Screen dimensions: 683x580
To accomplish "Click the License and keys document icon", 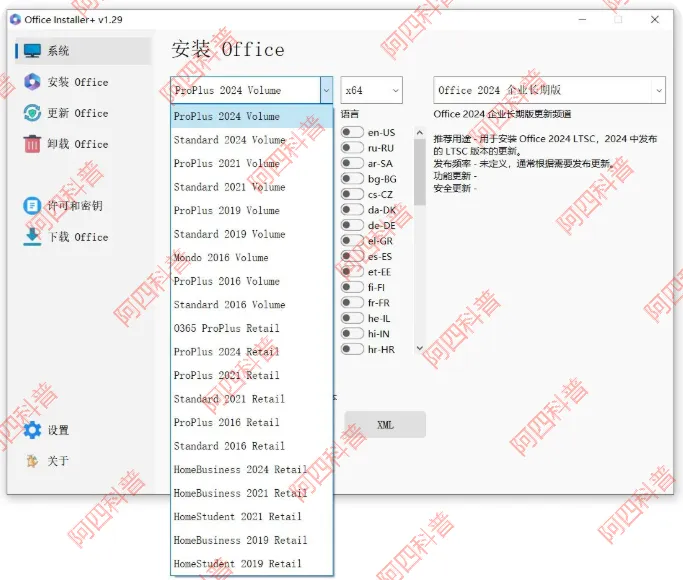I will click(32, 206).
